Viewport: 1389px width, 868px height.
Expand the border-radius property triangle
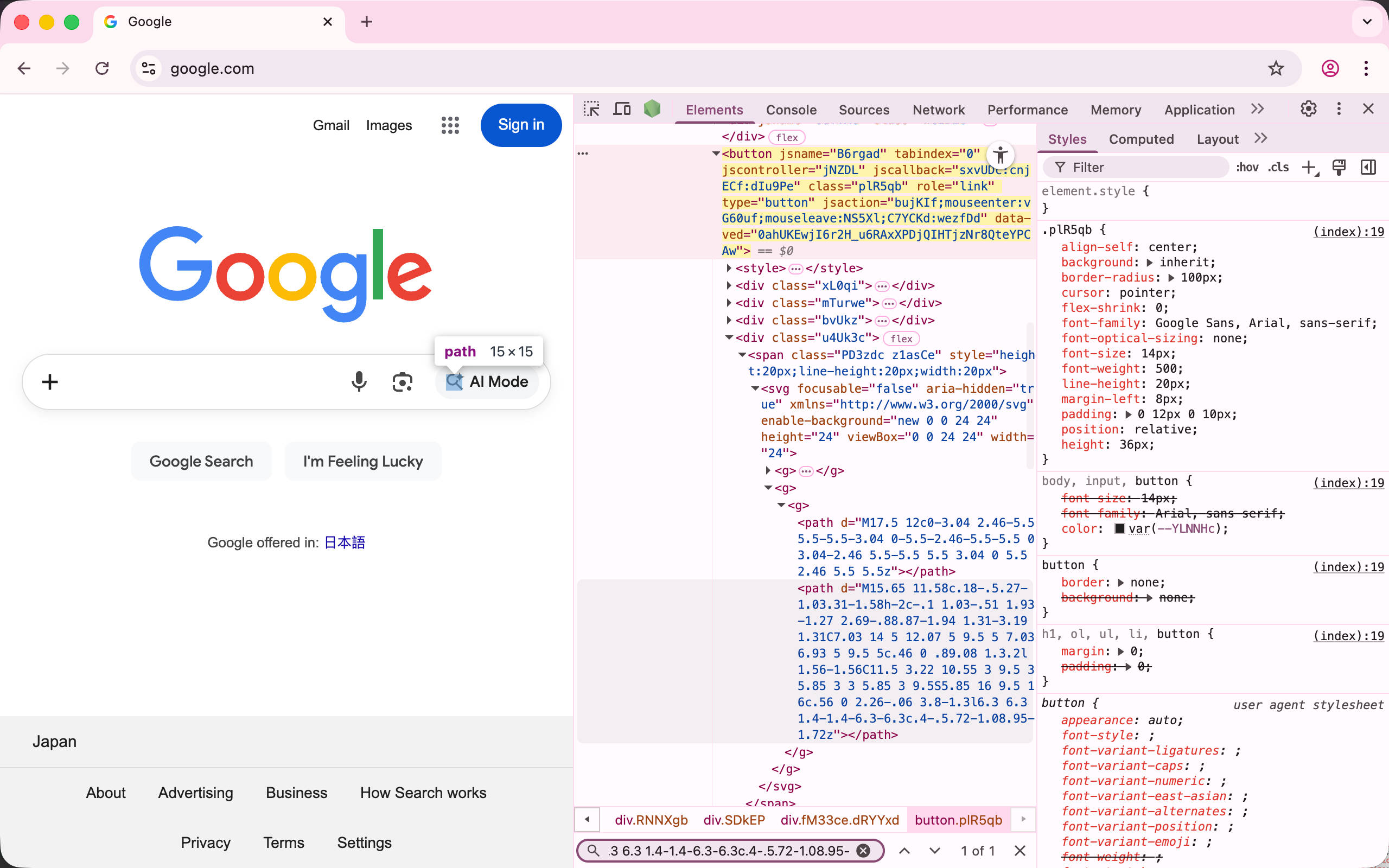1171,278
